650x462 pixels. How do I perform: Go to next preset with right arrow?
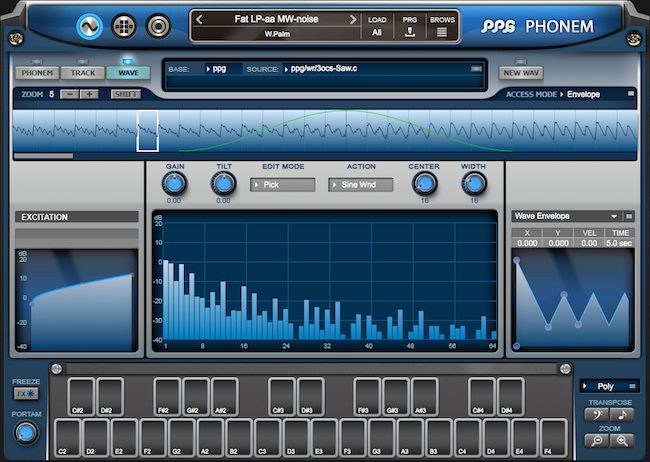pos(353,19)
